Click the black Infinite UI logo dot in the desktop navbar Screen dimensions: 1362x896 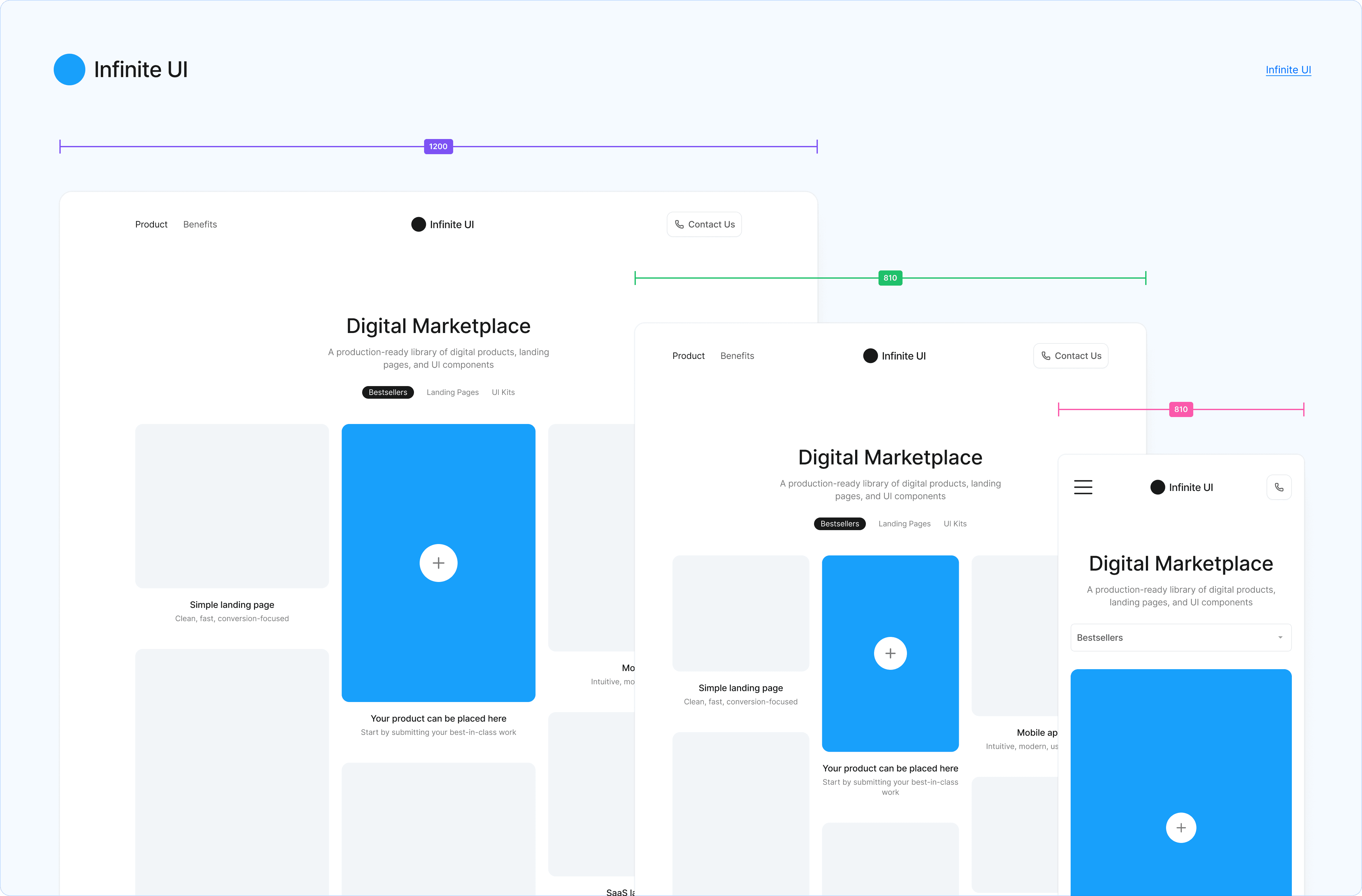(x=418, y=224)
